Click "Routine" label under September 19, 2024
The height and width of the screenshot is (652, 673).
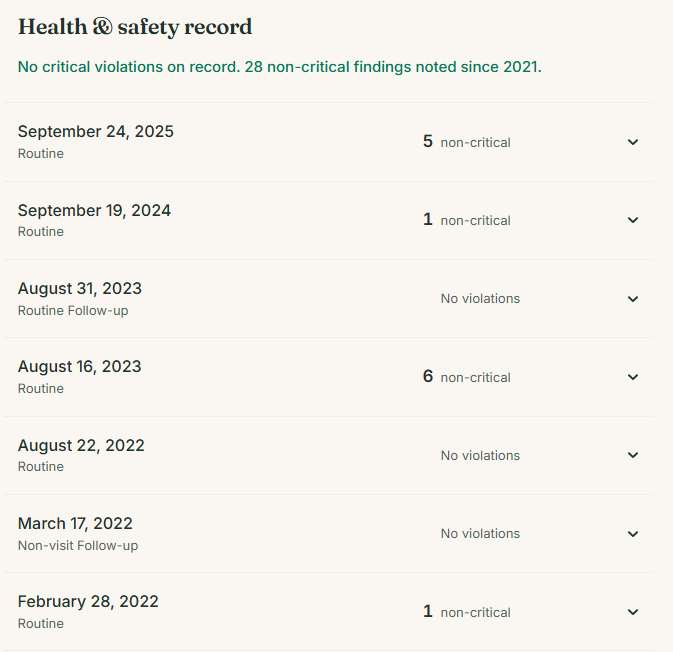41,232
